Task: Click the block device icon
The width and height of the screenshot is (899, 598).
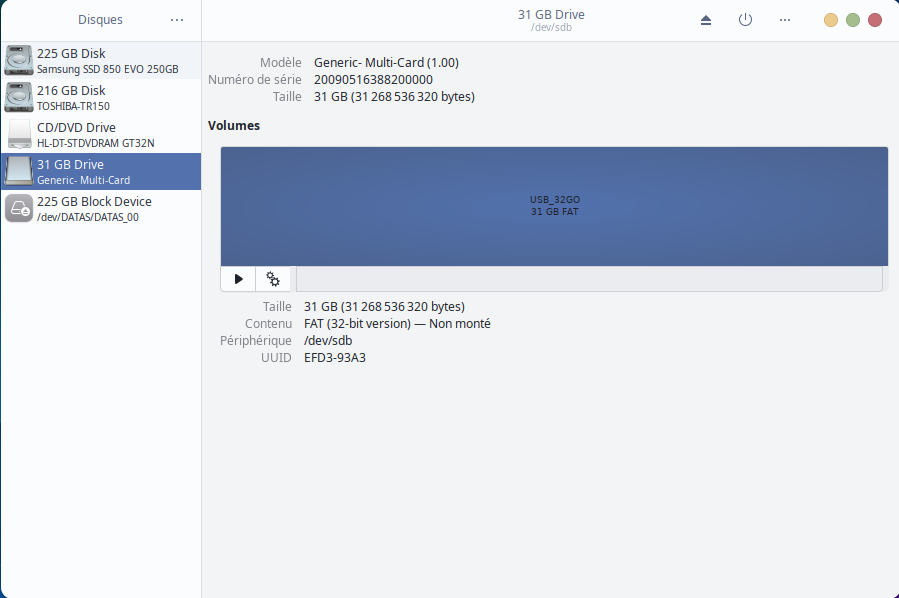Action: pyautogui.click(x=19, y=208)
